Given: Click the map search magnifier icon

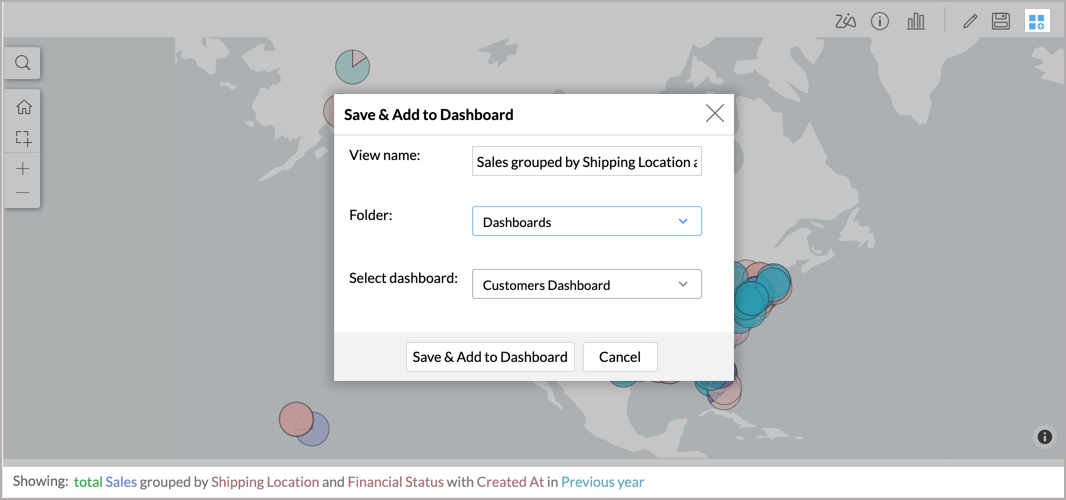Looking at the screenshot, I should pyautogui.click(x=22, y=63).
